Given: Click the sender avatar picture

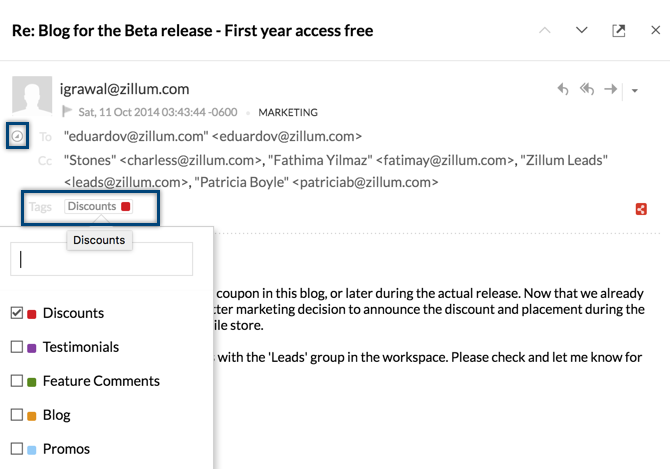Looking at the screenshot, I should click(x=31, y=97).
